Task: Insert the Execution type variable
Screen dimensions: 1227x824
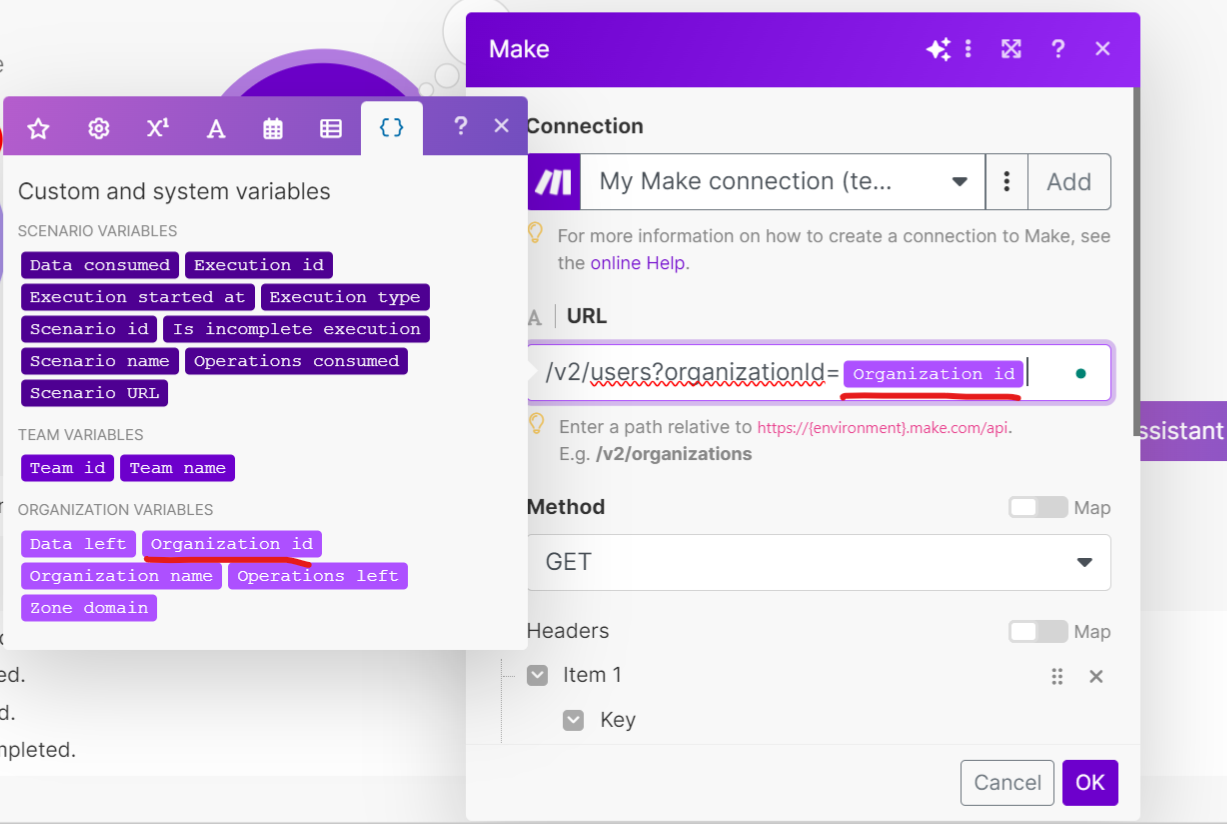Action: [x=345, y=297]
